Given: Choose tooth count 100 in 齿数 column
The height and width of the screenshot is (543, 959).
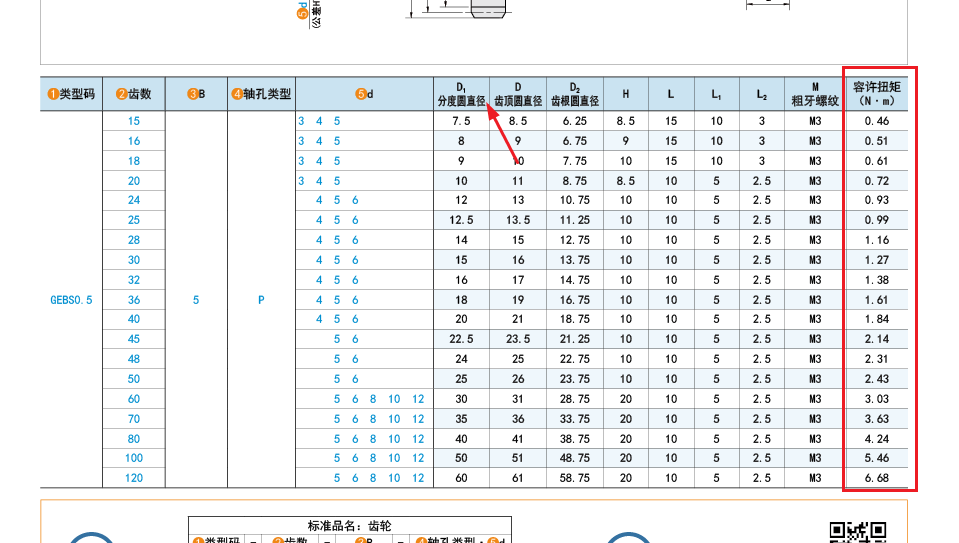Looking at the screenshot, I should click(x=134, y=458).
